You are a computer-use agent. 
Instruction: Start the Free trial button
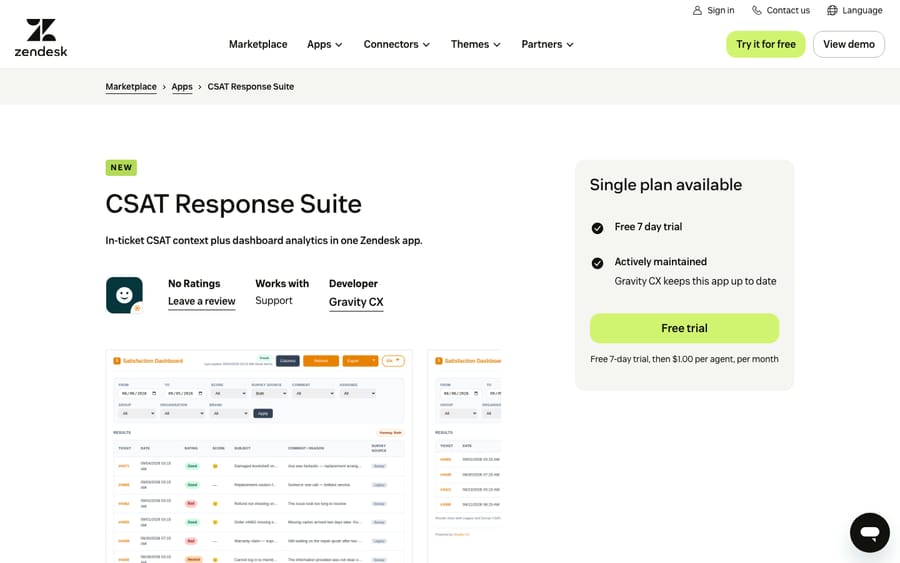click(x=684, y=328)
